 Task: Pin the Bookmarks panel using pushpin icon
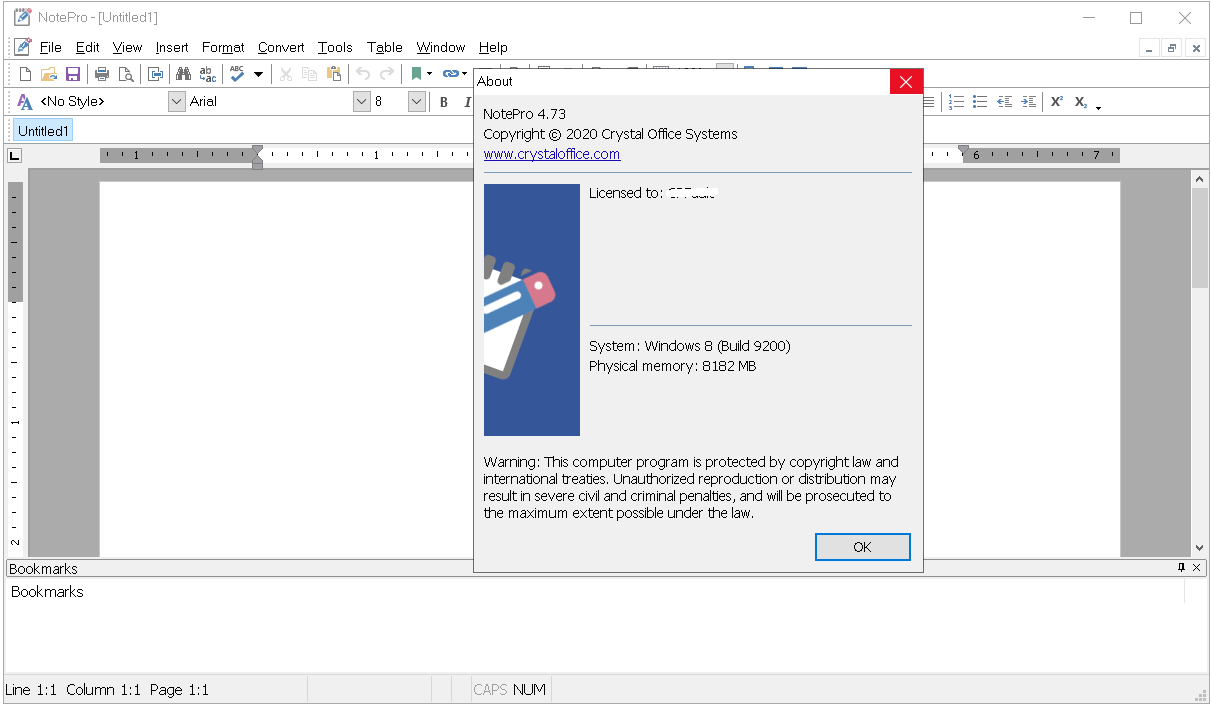tap(1181, 568)
